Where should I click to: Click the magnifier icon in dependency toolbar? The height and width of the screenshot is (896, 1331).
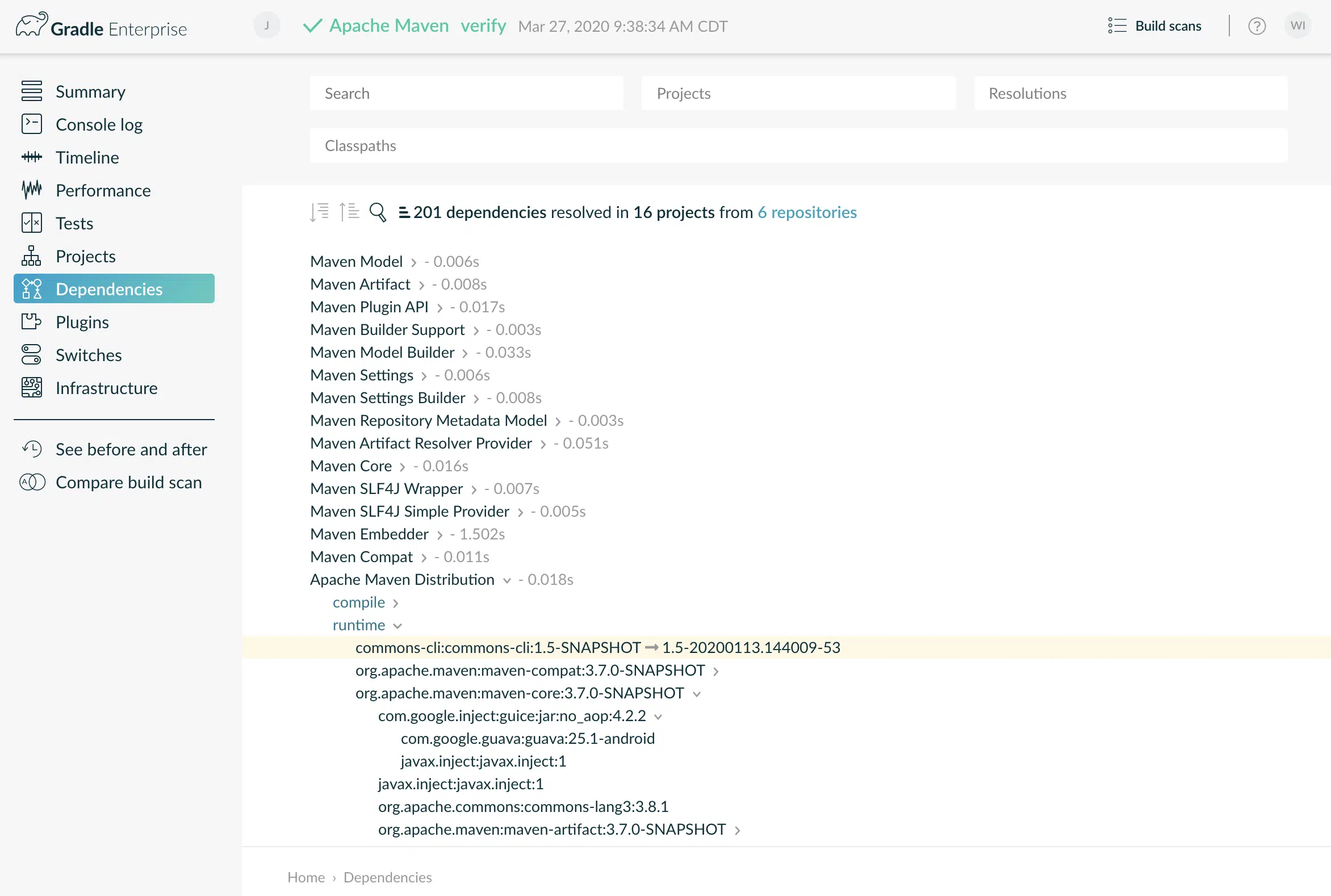[378, 212]
